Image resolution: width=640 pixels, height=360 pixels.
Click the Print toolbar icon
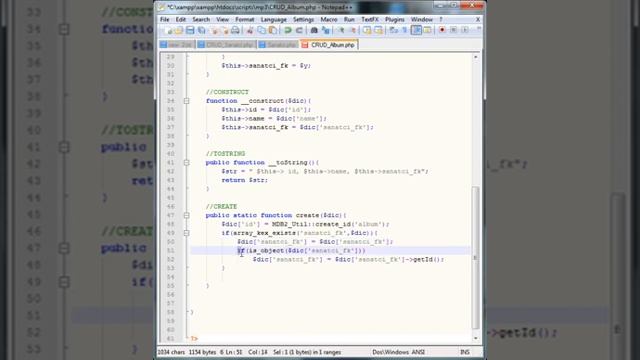pos(235,30)
